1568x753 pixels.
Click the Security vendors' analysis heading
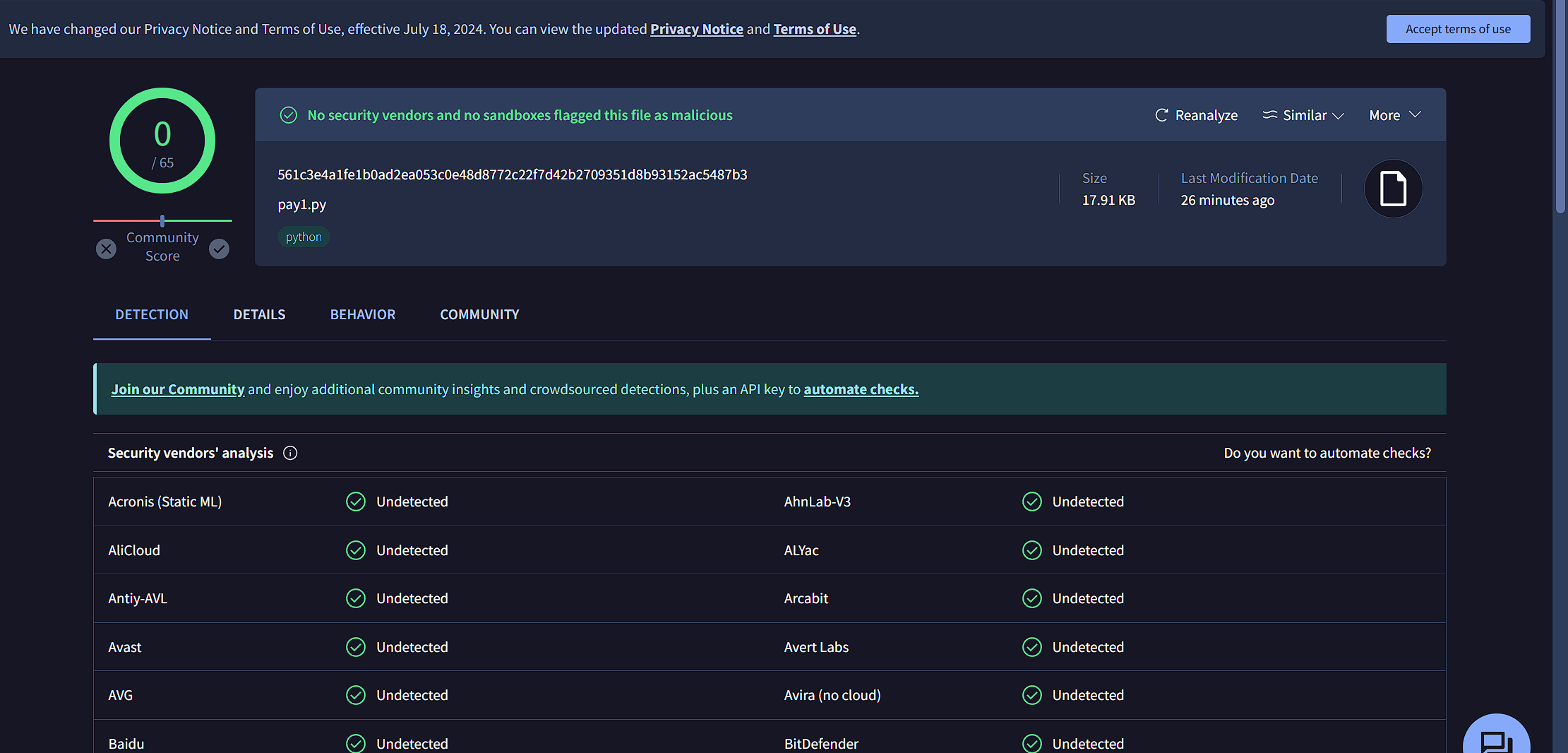[x=191, y=453]
